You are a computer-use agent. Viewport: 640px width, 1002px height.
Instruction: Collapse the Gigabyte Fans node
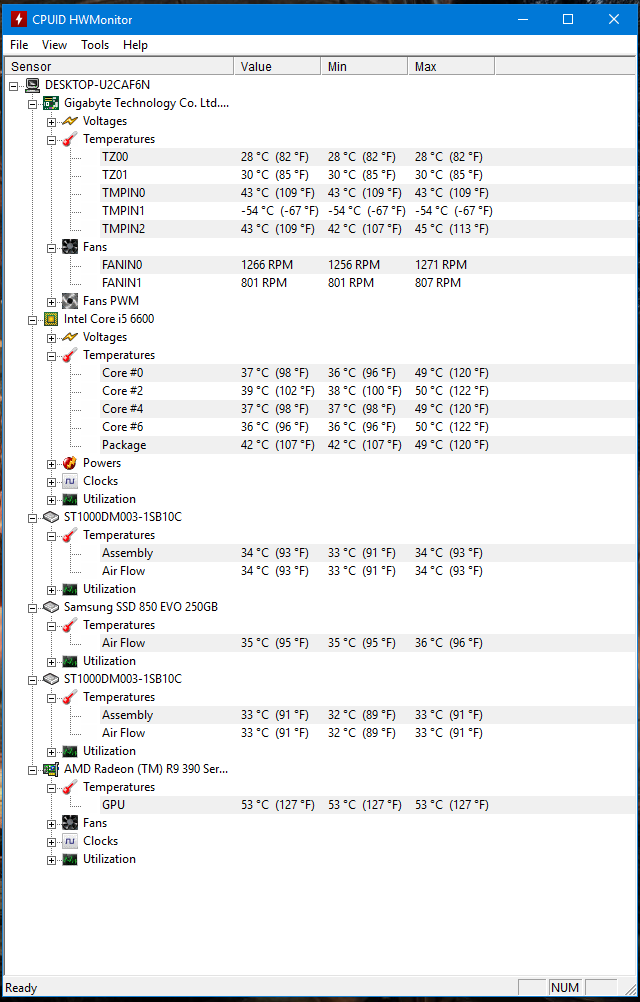tap(52, 247)
